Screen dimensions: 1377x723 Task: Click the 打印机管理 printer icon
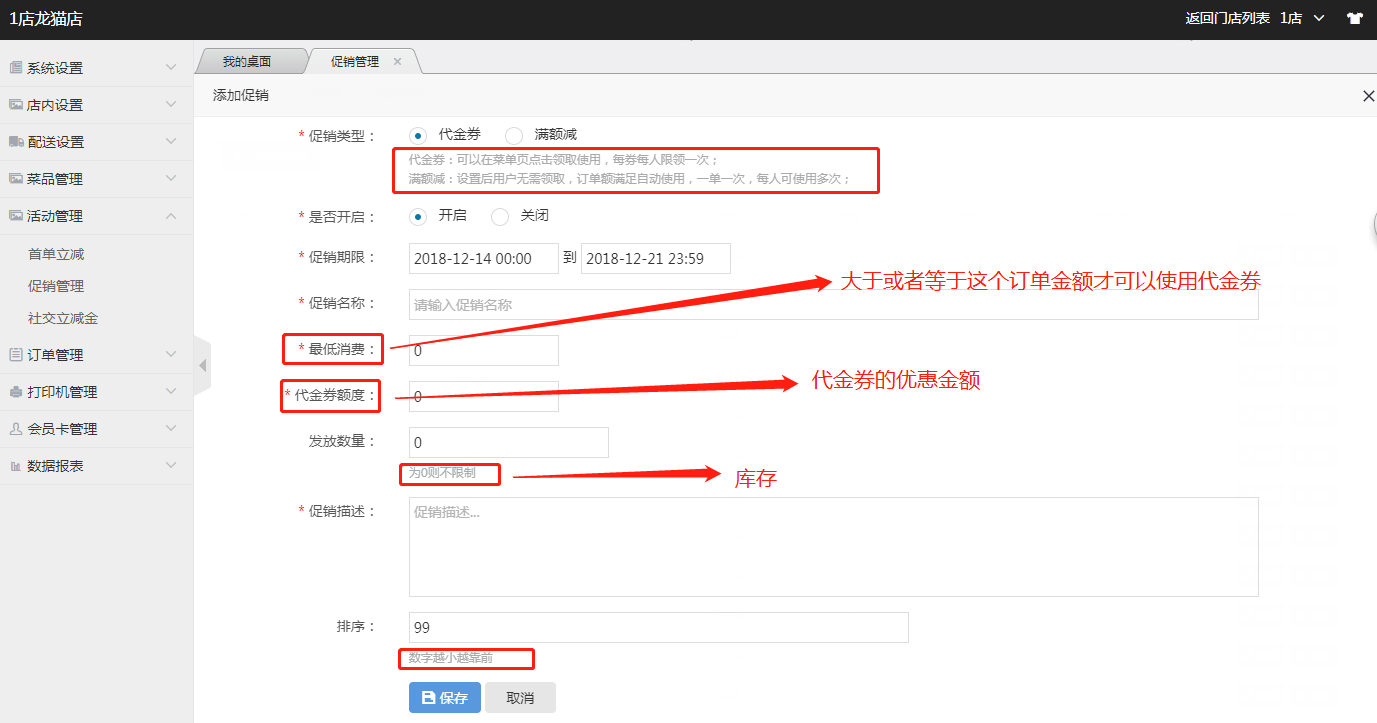(x=15, y=392)
